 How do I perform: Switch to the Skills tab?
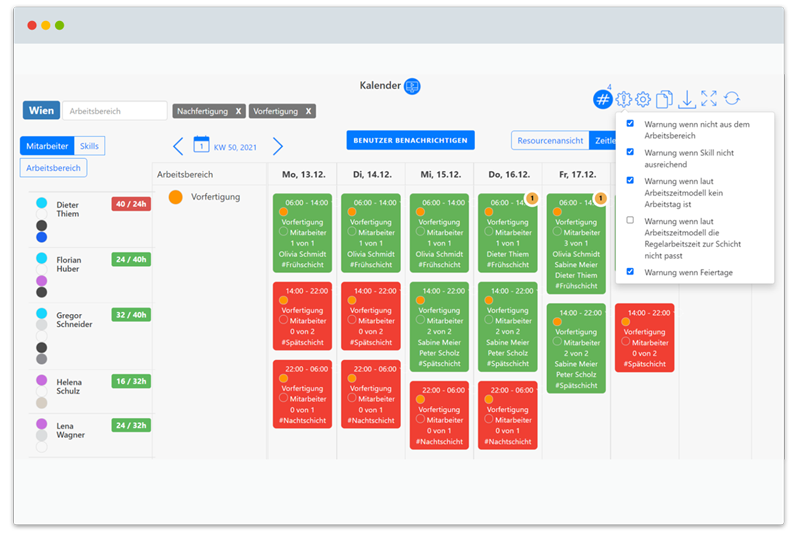(89, 146)
